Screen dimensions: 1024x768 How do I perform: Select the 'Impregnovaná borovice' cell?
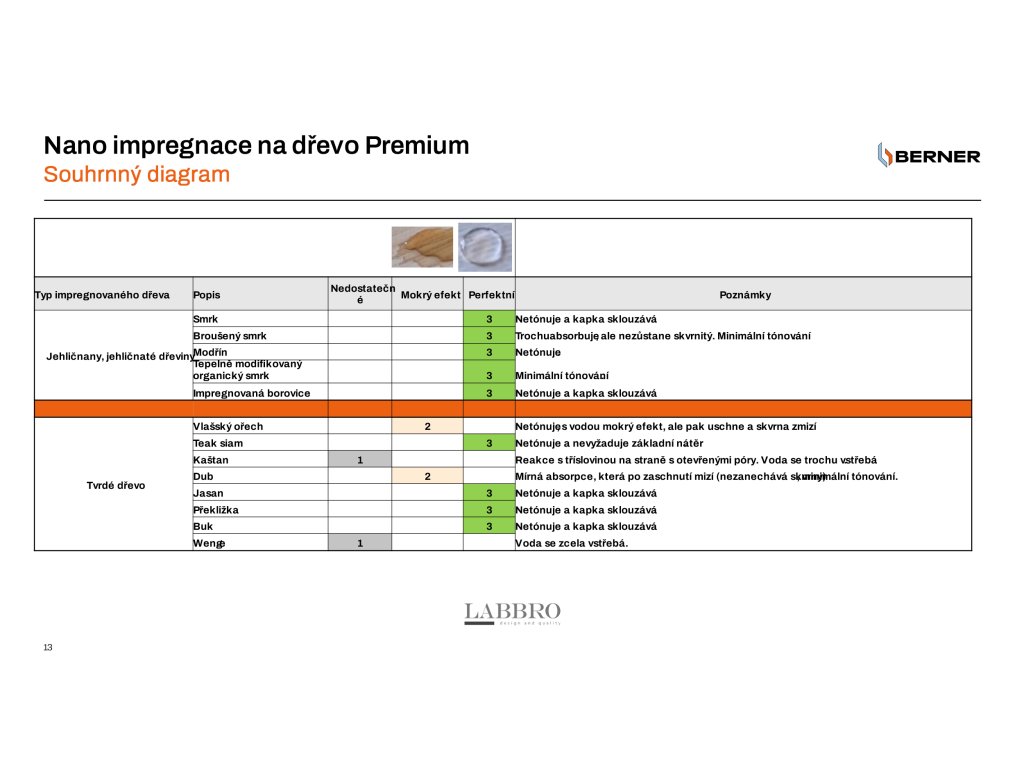[261, 392]
